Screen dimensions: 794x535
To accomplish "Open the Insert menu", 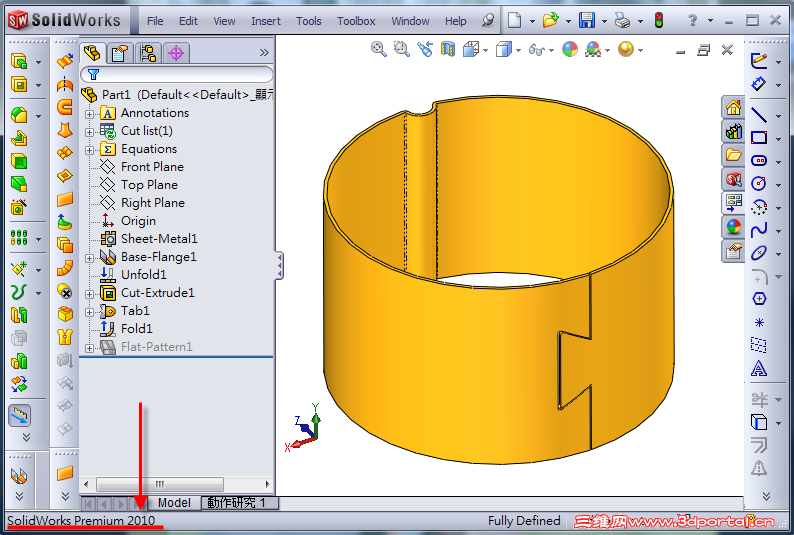I will [x=265, y=21].
